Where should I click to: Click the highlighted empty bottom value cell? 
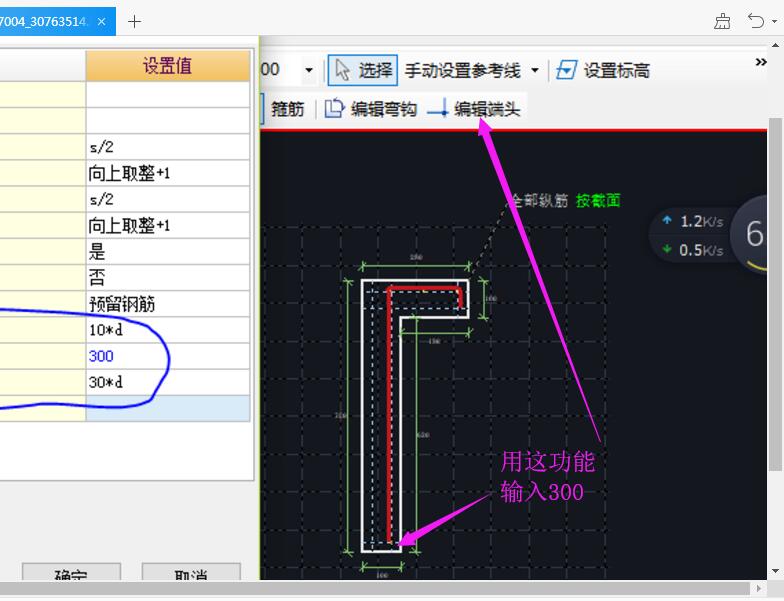[168, 408]
